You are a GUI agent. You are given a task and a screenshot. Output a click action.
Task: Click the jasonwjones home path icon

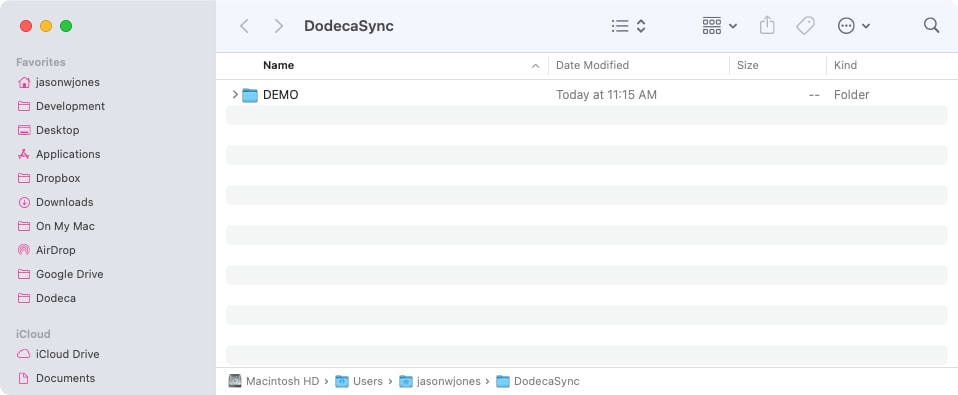[x=406, y=382]
